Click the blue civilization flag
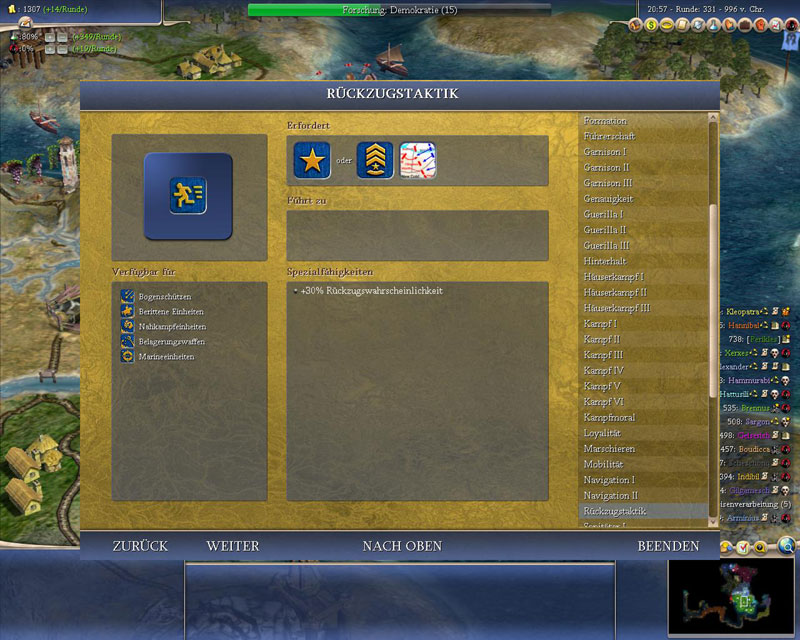 [790, 42]
